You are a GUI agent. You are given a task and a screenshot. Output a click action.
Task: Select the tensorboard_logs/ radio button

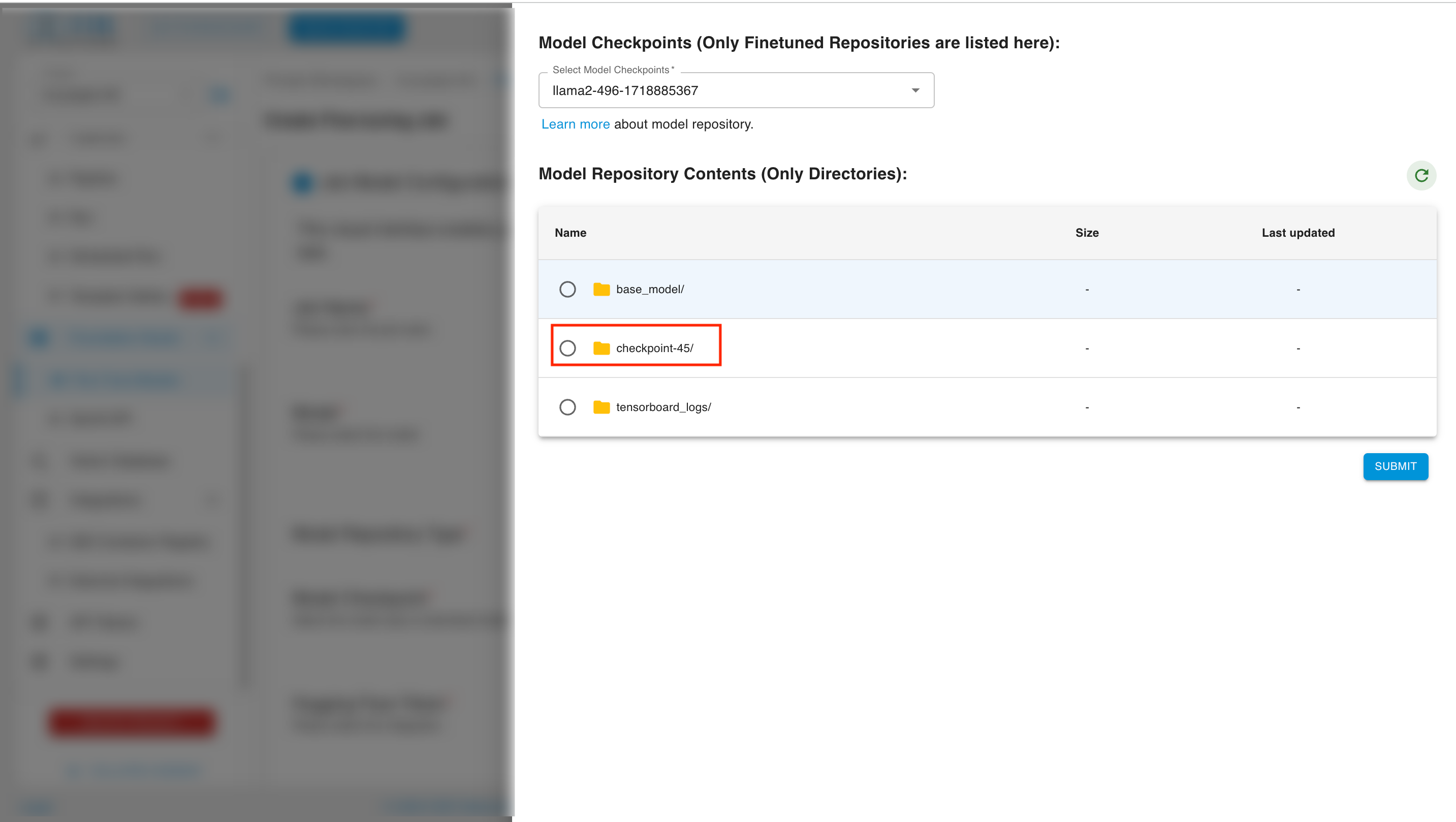(x=567, y=407)
